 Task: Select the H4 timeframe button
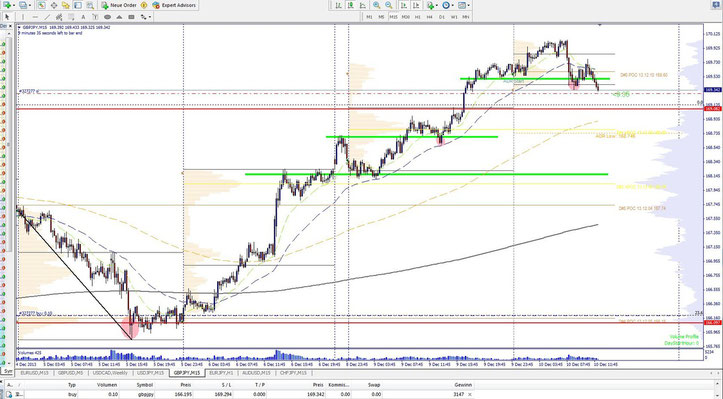click(429, 17)
